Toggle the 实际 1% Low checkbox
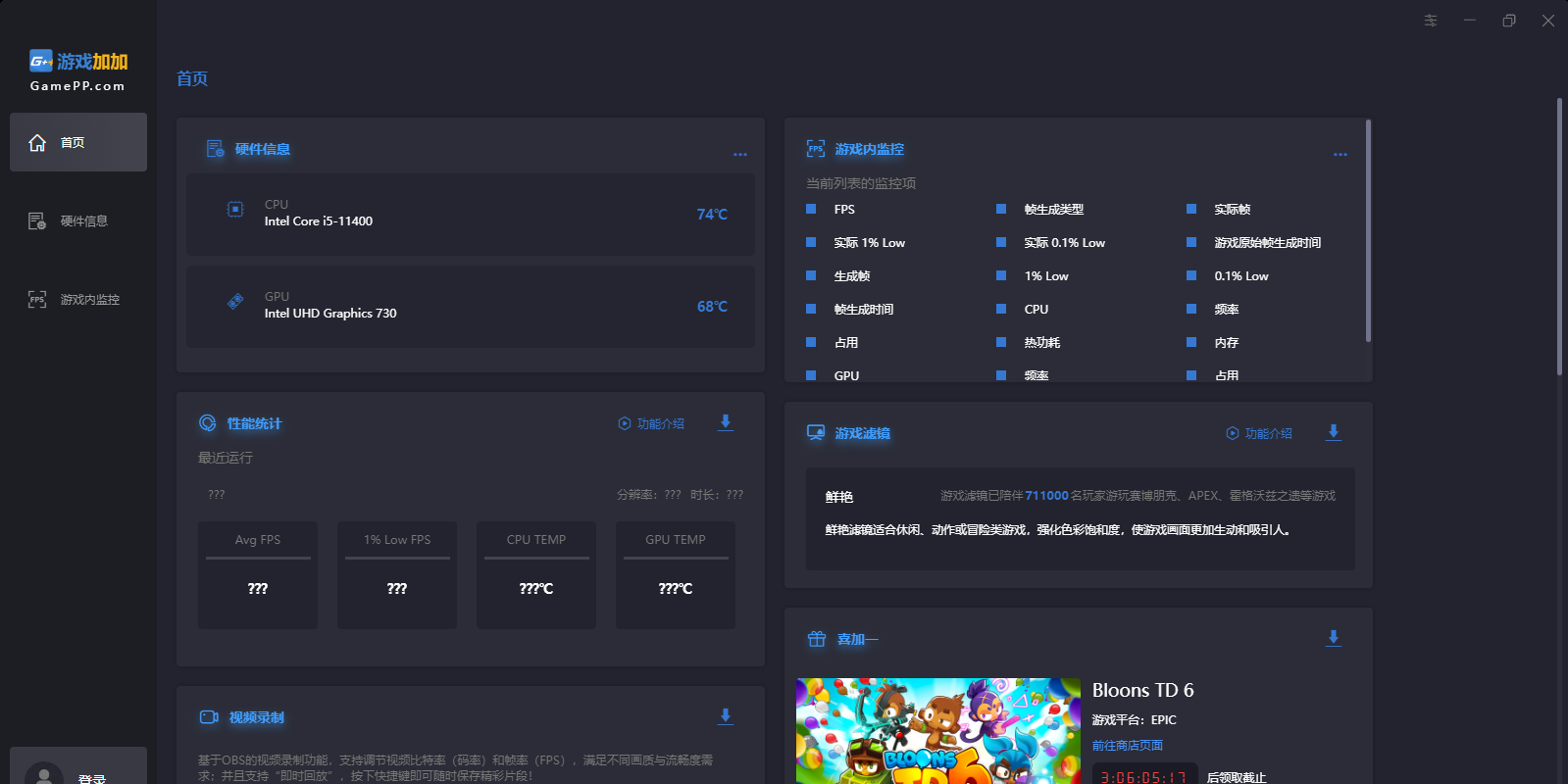The height and width of the screenshot is (784, 1568). 811,242
